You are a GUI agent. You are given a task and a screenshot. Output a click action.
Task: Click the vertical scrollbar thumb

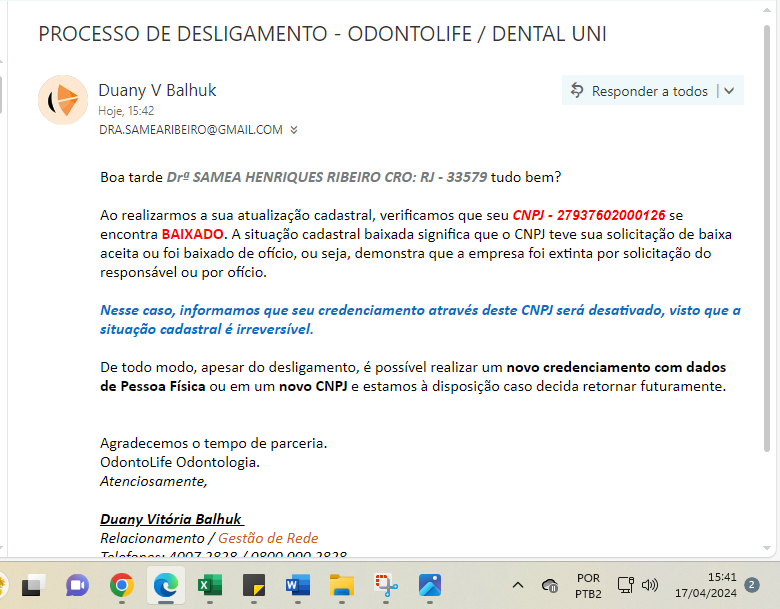[x=767, y=239]
